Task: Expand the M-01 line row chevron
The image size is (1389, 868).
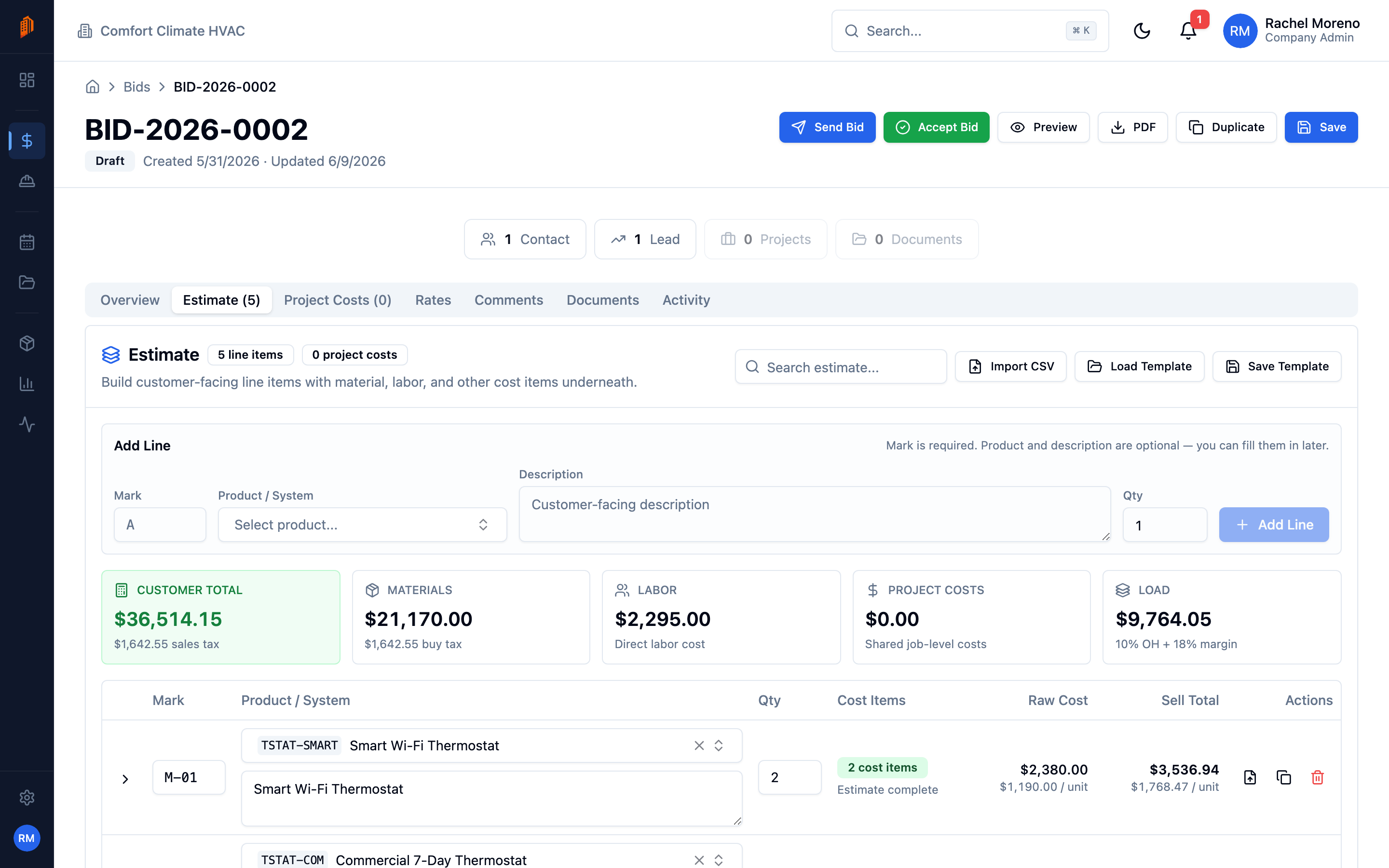Action: coord(125,778)
